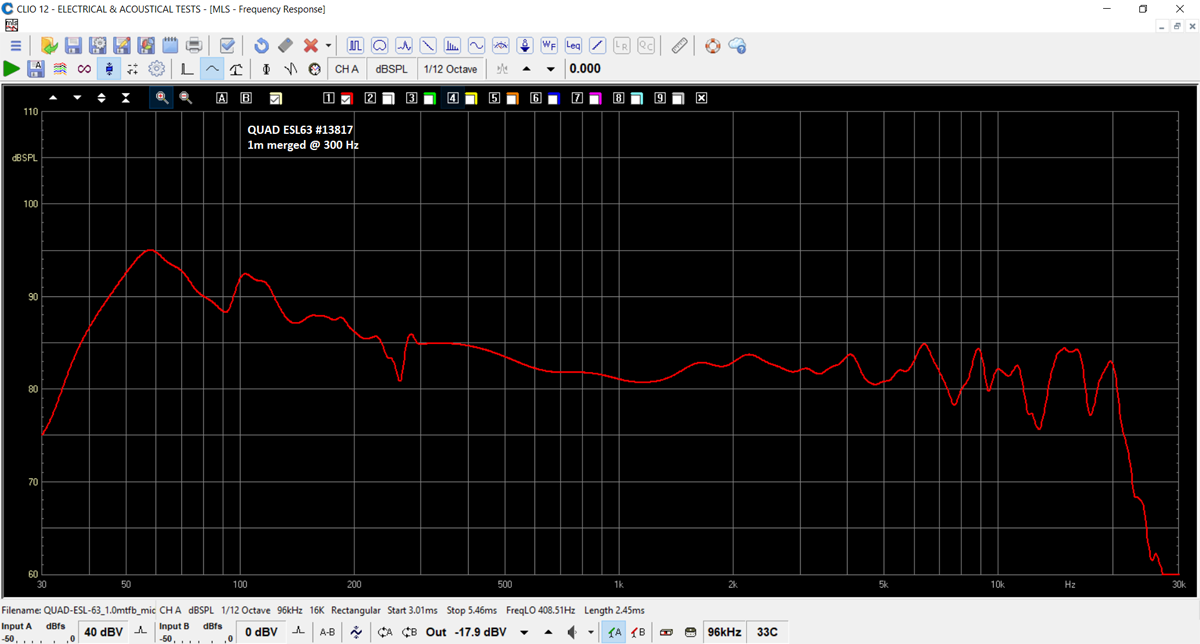This screenshot has width=1200, height=644.
Task: Click the autosave disk with A icon
Action: coord(35,69)
